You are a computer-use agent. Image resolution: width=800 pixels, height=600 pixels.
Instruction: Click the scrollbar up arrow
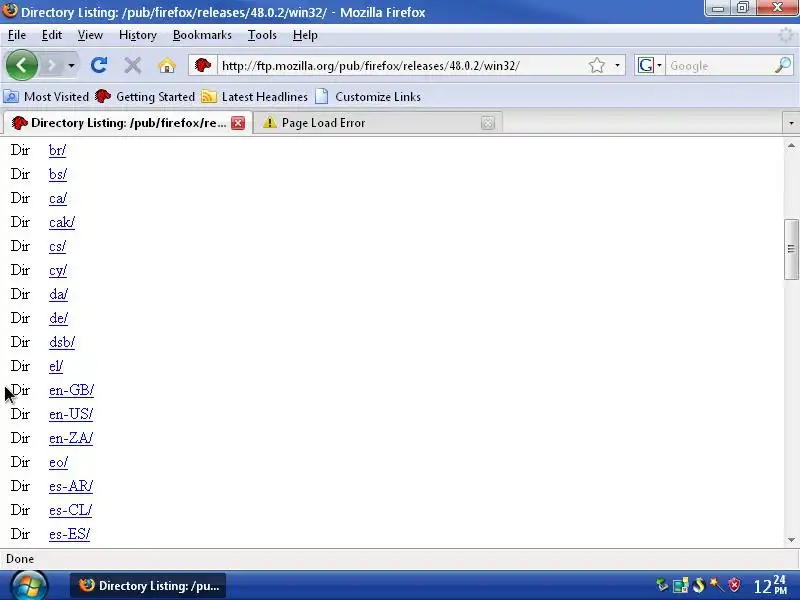[791, 145]
